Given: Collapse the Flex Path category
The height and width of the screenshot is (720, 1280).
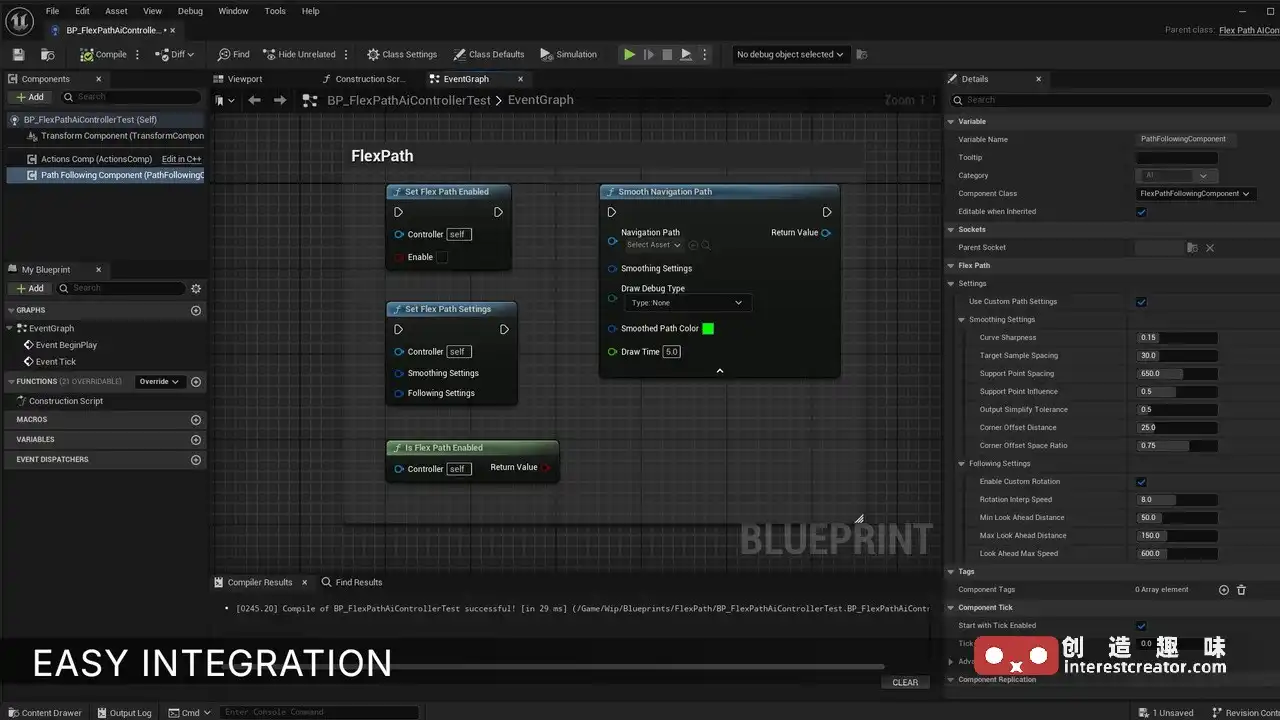Looking at the screenshot, I should tap(951, 266).
